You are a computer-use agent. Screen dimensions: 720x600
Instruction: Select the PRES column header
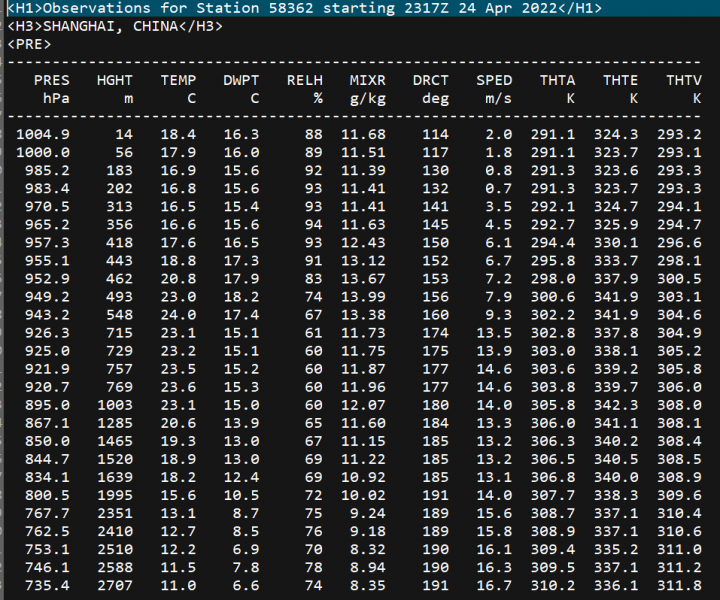[x=52, y=80]
